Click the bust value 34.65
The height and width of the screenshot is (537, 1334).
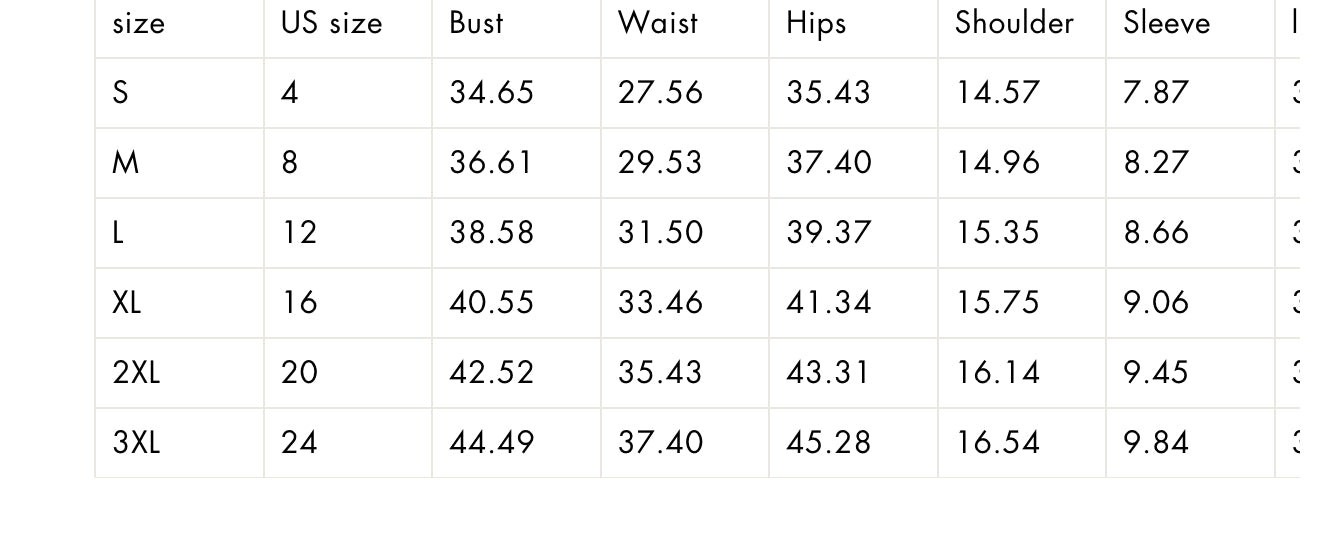[492, 93]
